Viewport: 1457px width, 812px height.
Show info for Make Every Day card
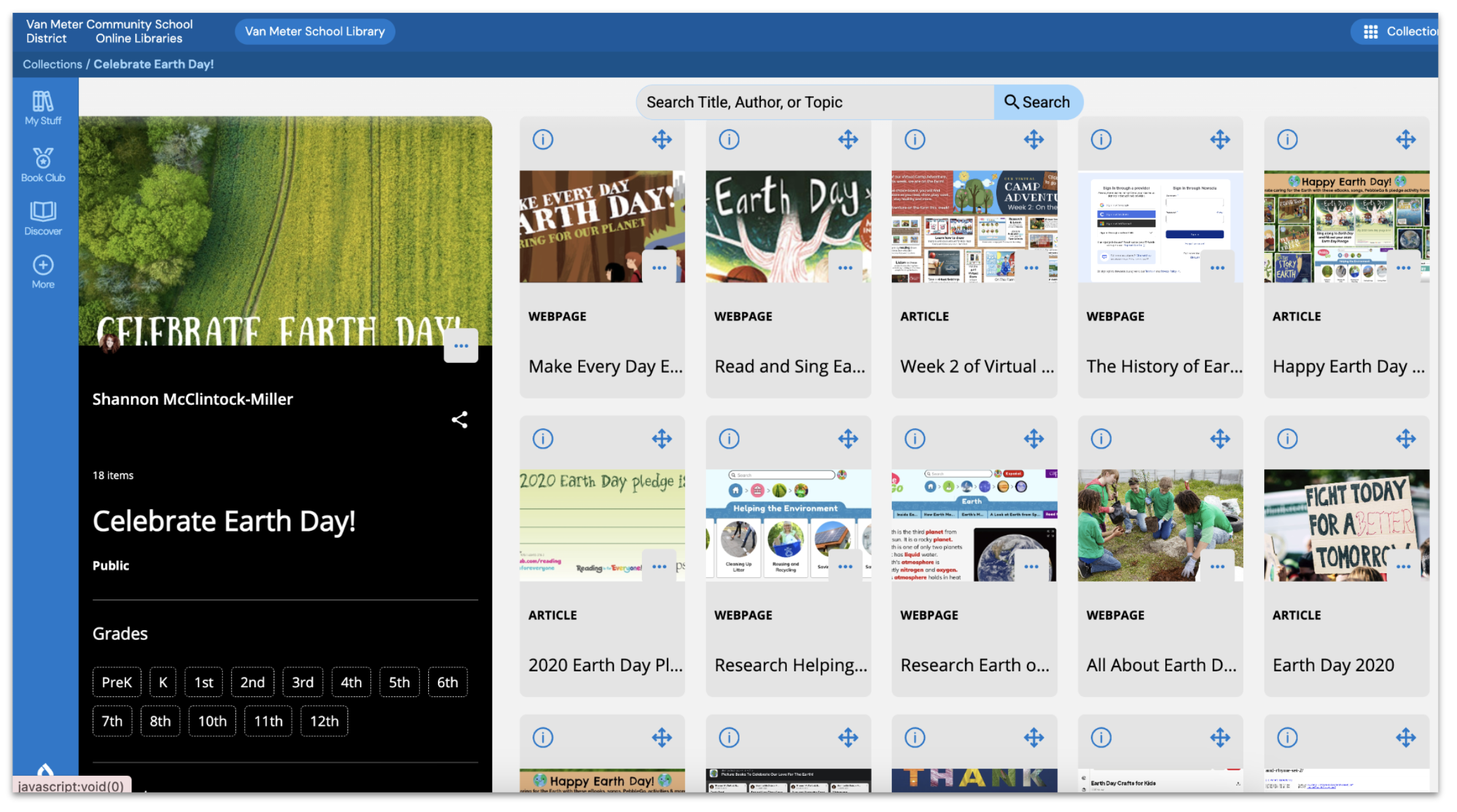pyautogui.click(x=543, y=139)
